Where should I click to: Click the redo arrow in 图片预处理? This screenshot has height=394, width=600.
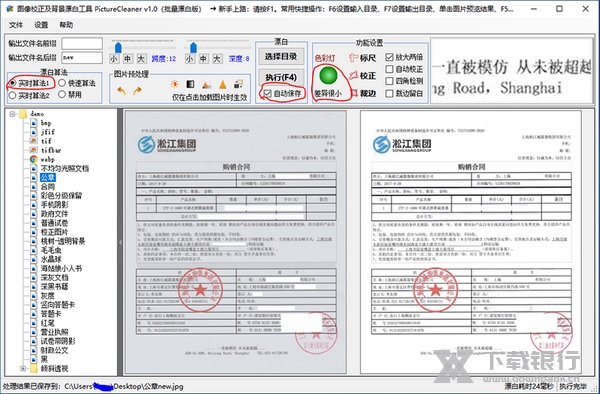[137, 91]
